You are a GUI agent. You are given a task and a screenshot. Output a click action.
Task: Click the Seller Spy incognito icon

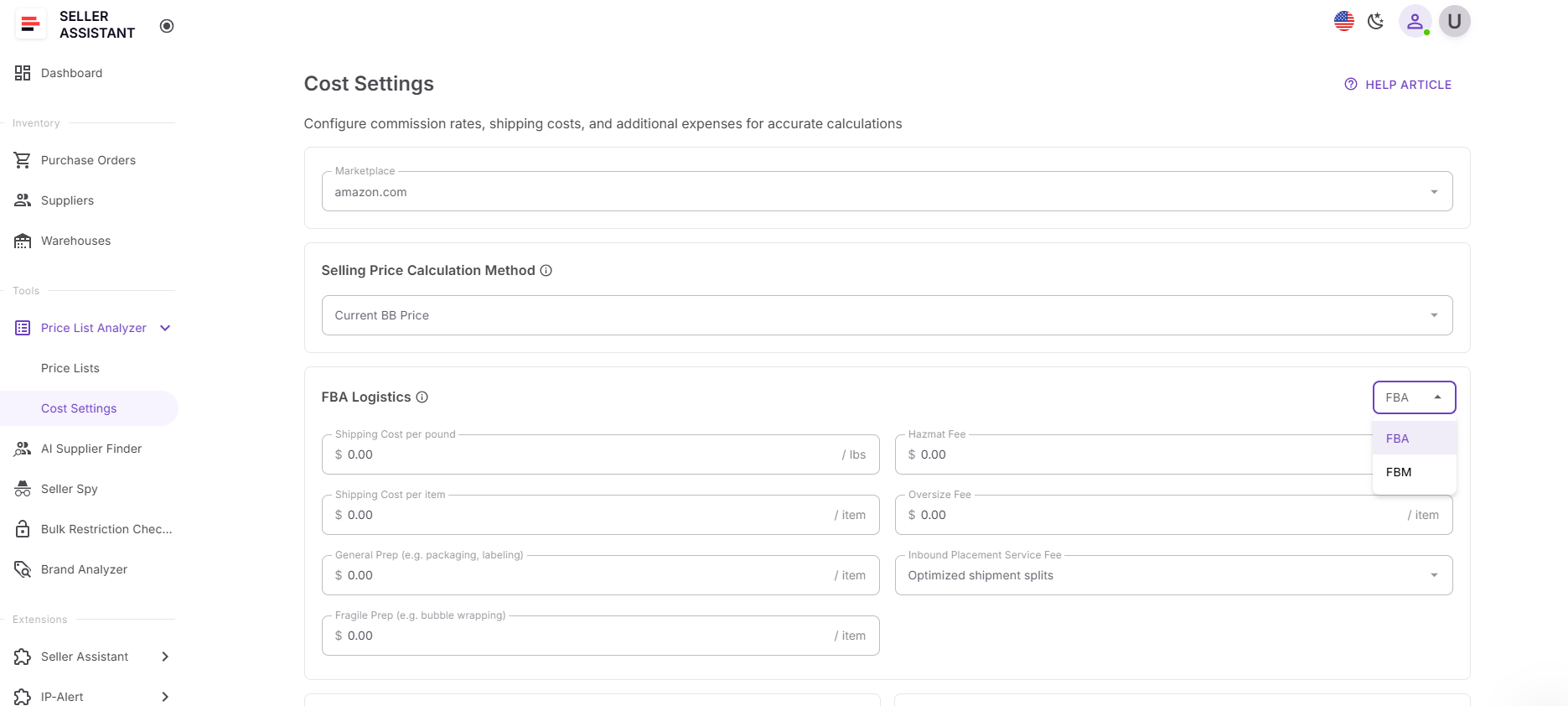coord(23,489)
